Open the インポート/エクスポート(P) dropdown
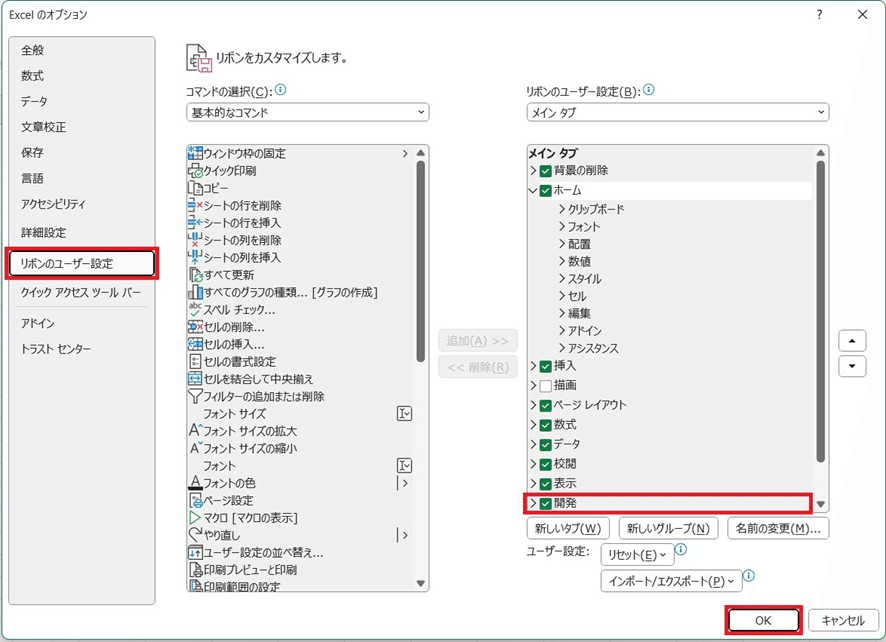The width and height of the screenshot is (886, 642). 671,580
